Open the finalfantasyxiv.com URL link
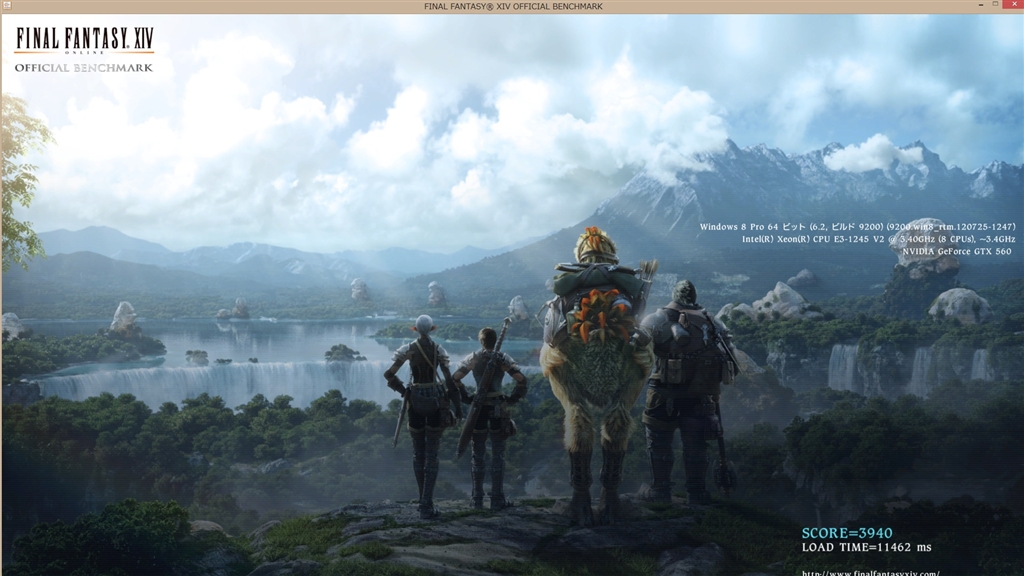The width and height of the screenshot is (1024, 576). pyautogui.click(x=871, y=573)
